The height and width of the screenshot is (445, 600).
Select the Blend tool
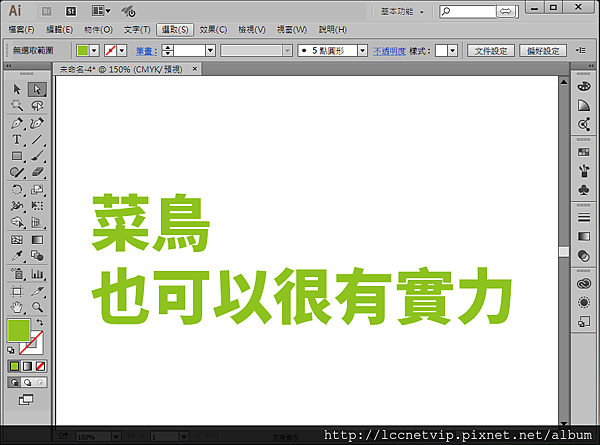pos(37,256)
